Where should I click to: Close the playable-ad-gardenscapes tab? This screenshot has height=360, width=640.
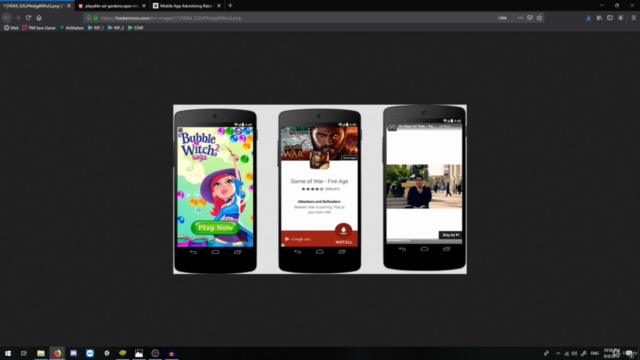[x=144, y=6]
